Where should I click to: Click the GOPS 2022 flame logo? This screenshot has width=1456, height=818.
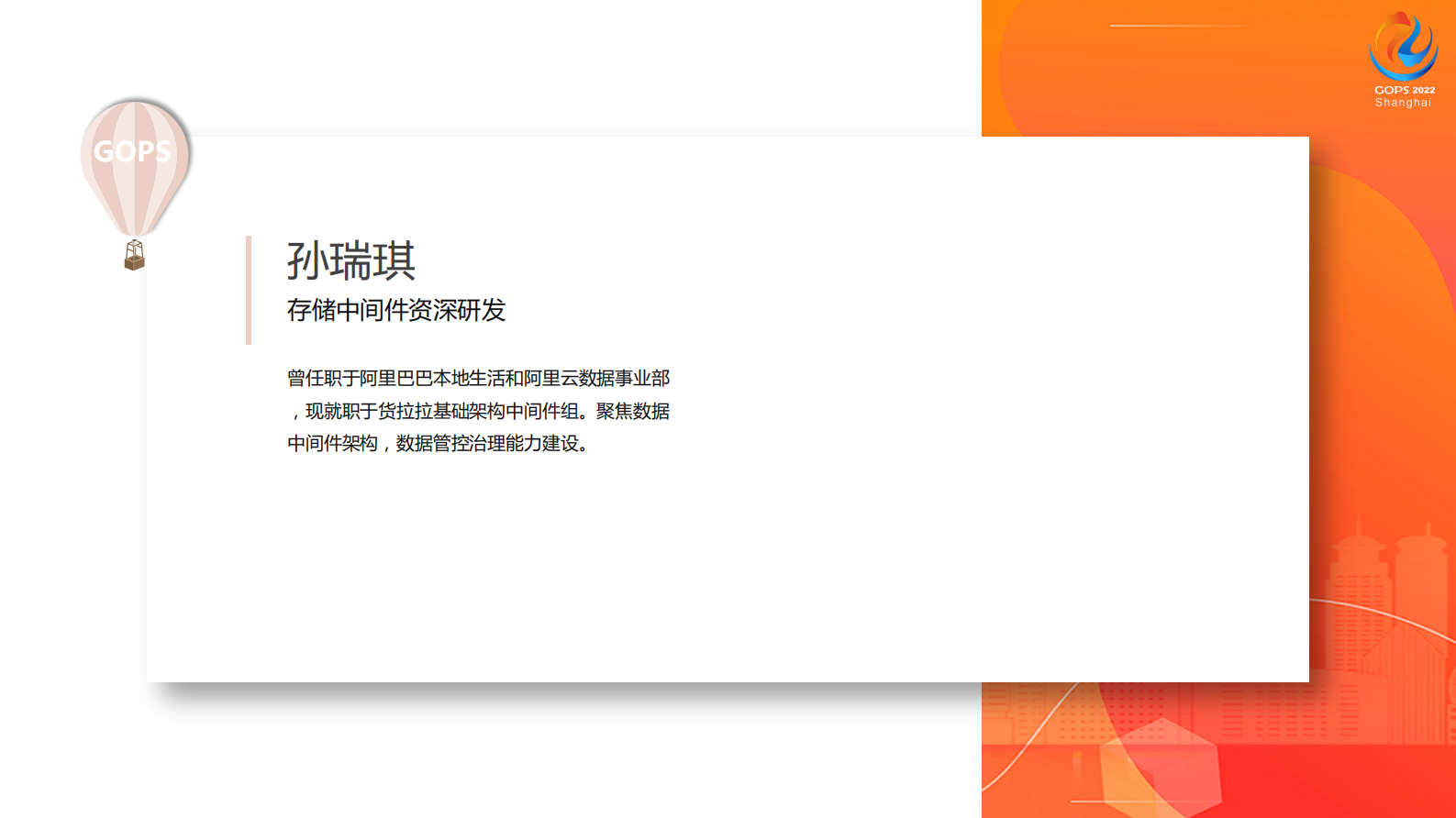click(1403, 46)
